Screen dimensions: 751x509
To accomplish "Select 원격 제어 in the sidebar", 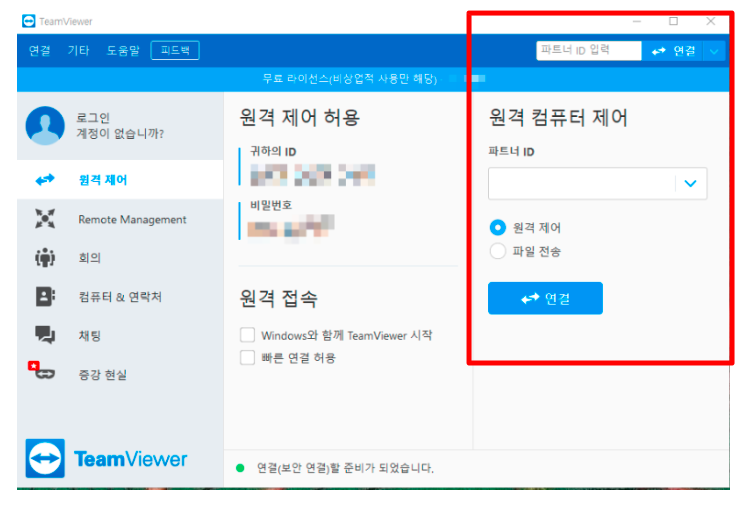I will 120,180.
